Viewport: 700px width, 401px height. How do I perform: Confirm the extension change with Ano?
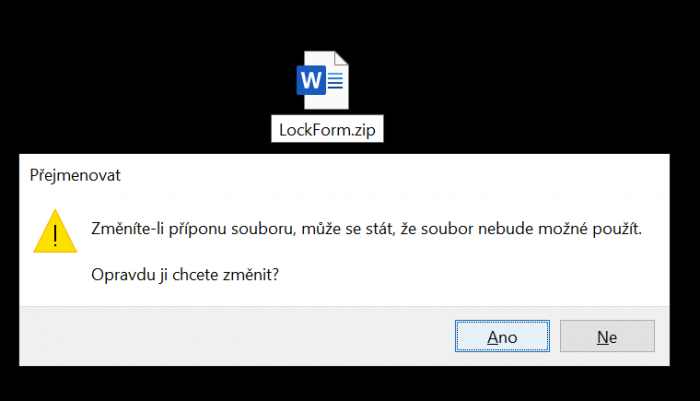click(502, 336)
